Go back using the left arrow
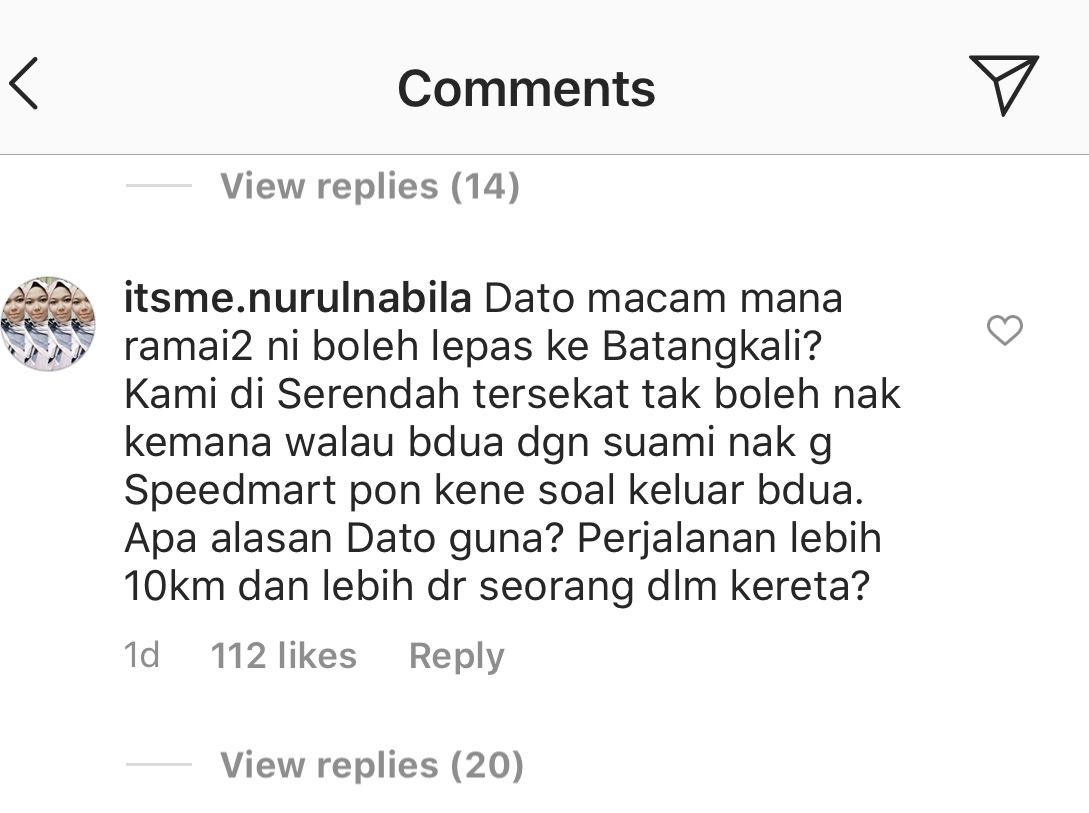Screen dimensions: 1089x813 pos(23,84)
